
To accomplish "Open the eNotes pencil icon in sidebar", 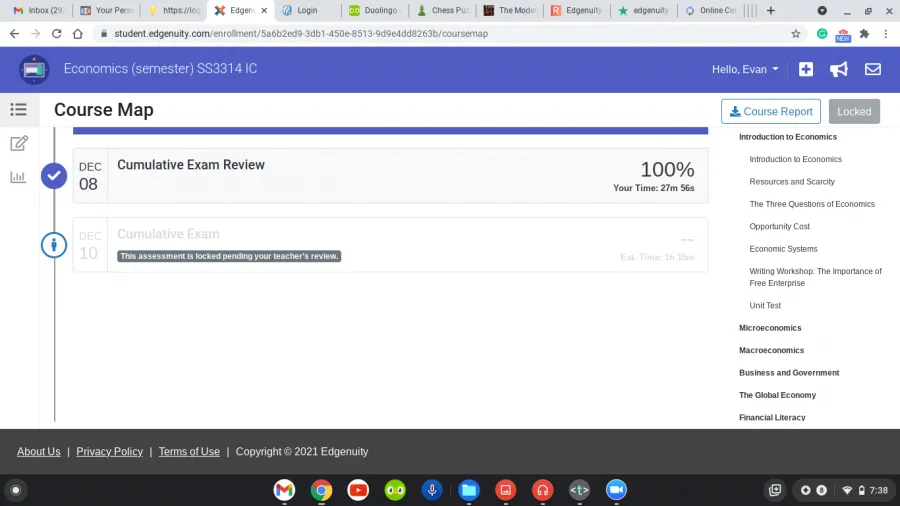I will point(18,143).
